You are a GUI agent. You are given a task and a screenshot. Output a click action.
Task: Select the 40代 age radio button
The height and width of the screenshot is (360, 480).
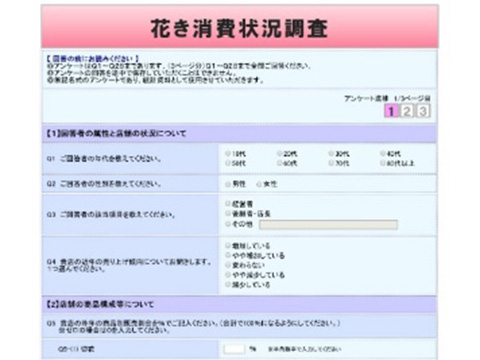pos(383,154)
